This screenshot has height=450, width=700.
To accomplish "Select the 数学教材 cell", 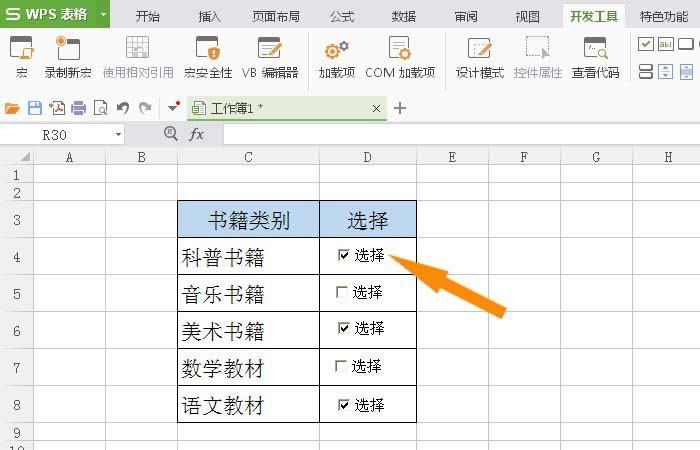I will tap(248, 368).
